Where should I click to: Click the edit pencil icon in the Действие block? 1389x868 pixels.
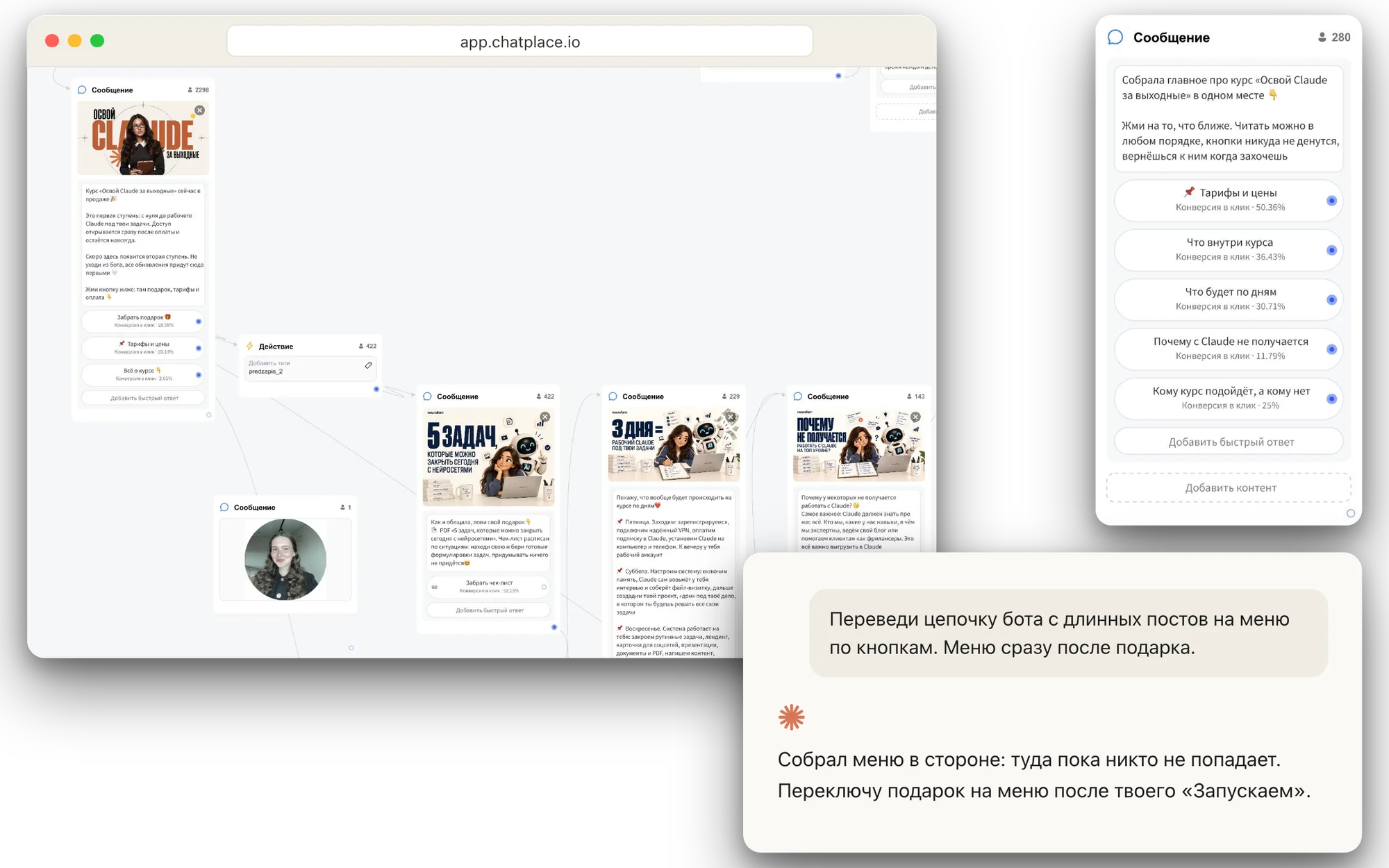[x=368, y=365]
